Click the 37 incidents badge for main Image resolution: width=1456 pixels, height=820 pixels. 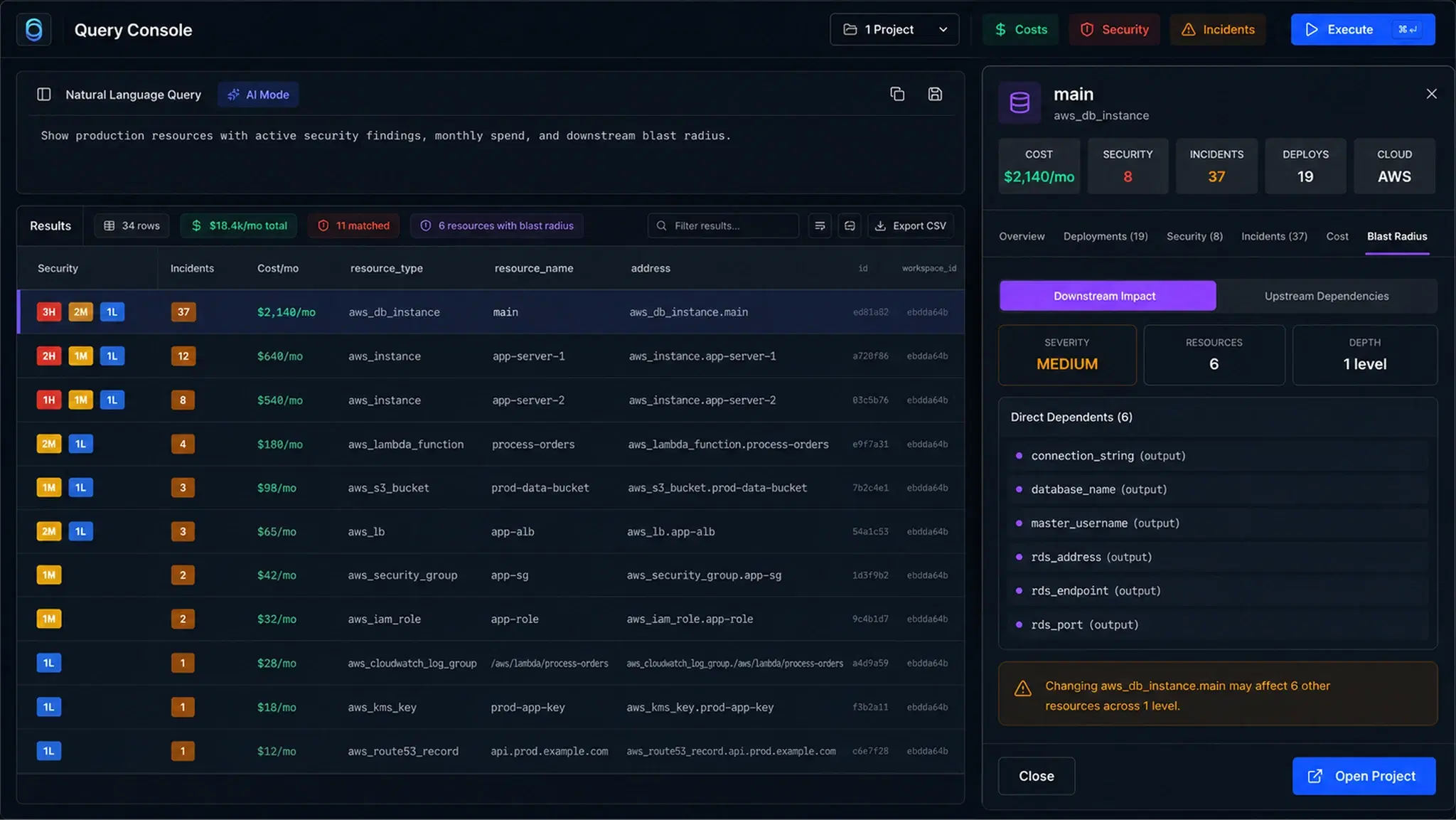[x=183, y=312]
